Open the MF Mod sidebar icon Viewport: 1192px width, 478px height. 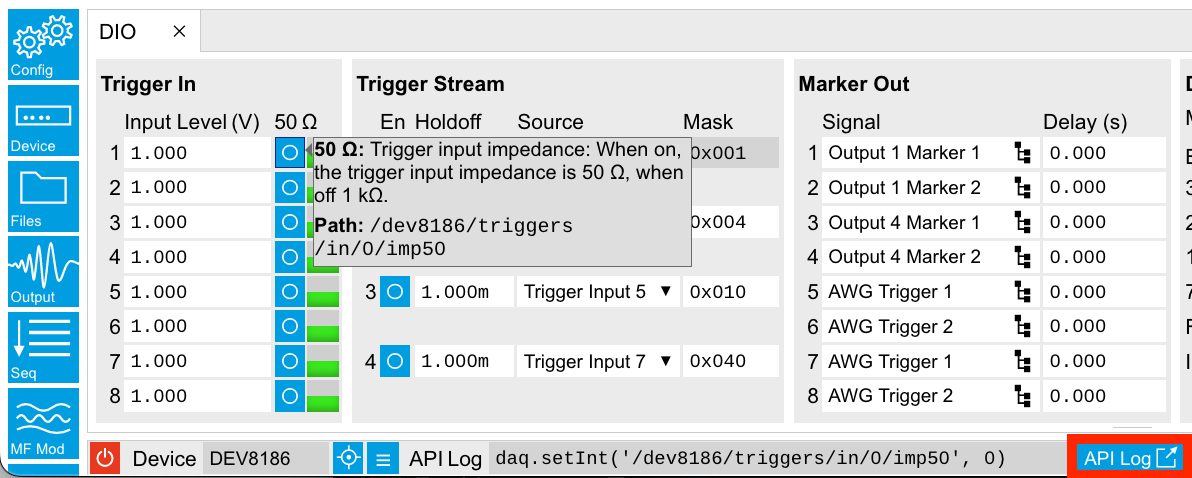pos(43,423)
